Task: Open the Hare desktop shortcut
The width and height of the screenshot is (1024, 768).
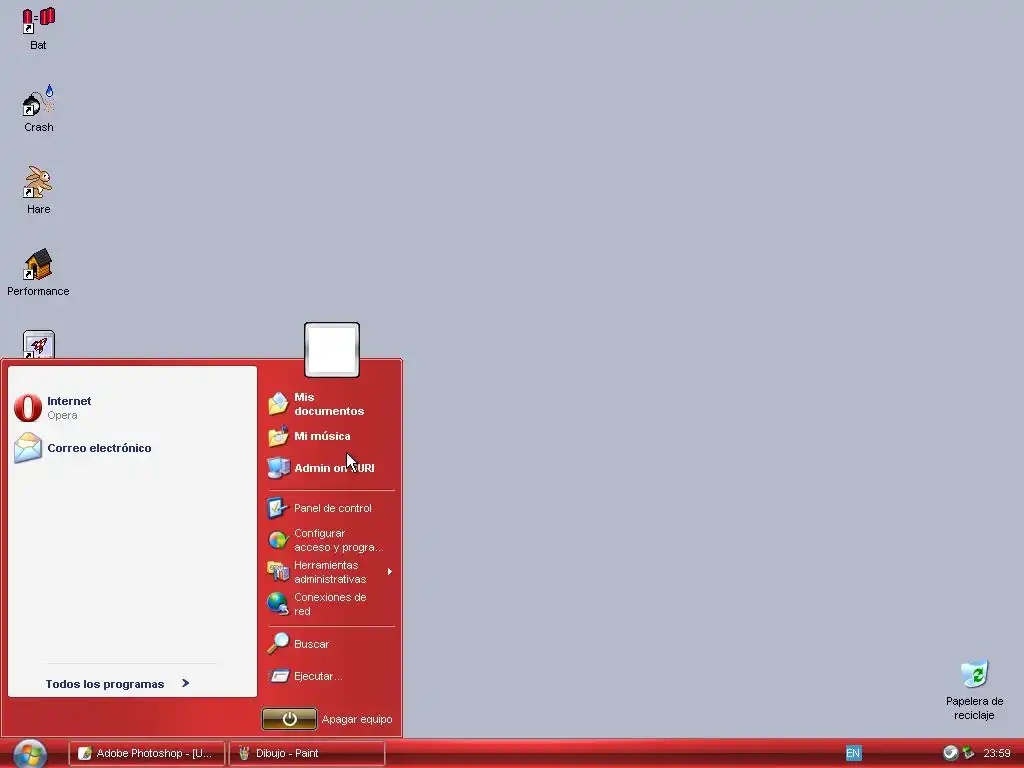Action: click(x=39, y=190)
